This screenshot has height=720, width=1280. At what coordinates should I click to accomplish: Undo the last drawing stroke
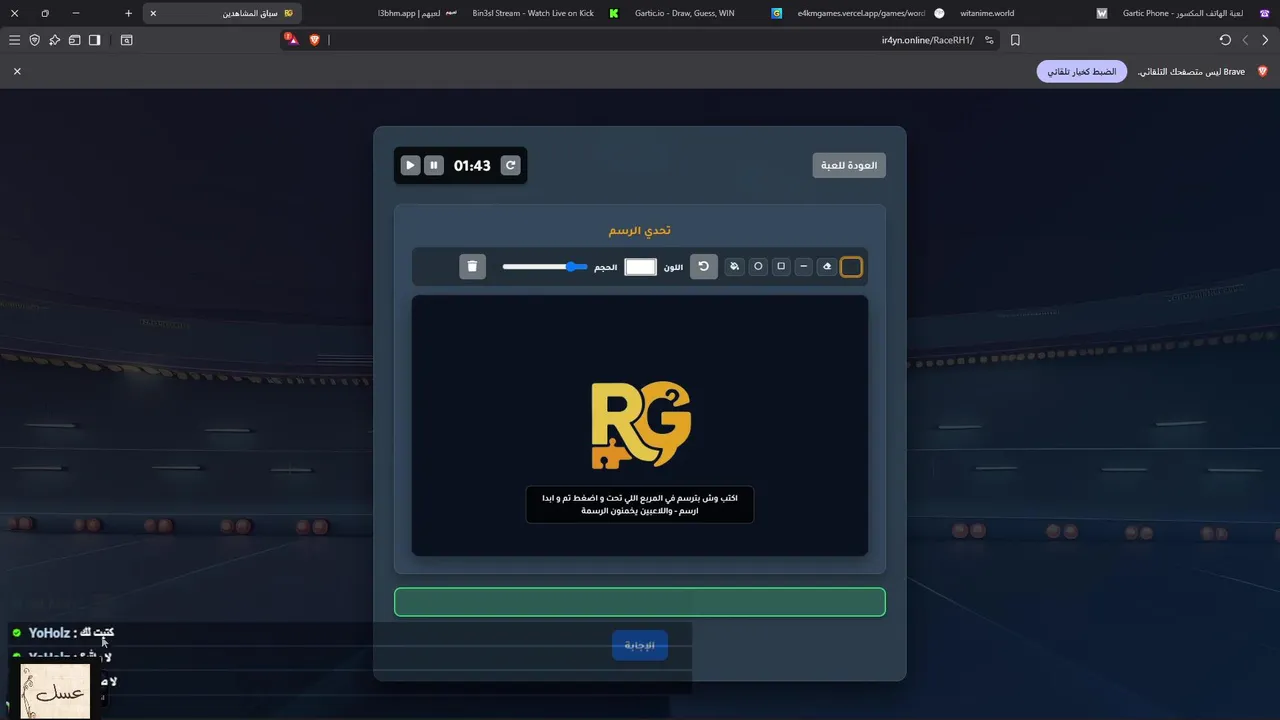pyautogui.click(x=704, y=266)
